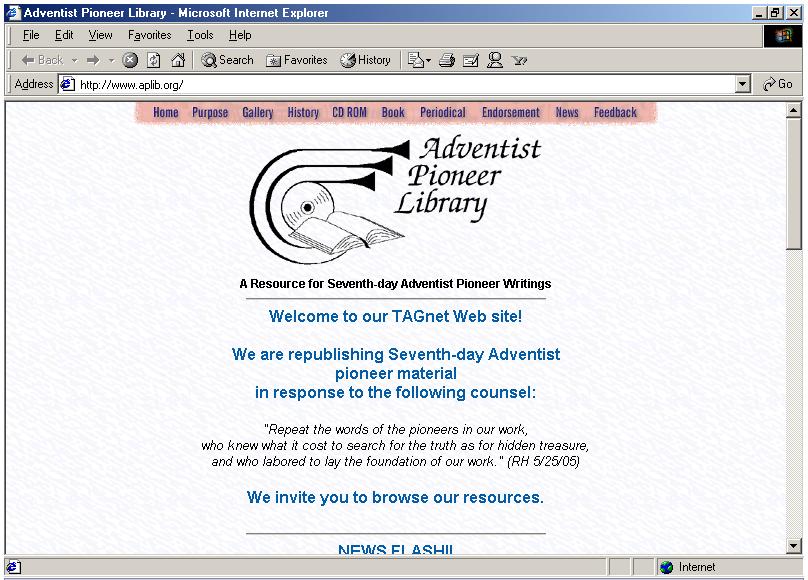Click the Internet zone globe icon
The image size is (808, 580).
666,567
